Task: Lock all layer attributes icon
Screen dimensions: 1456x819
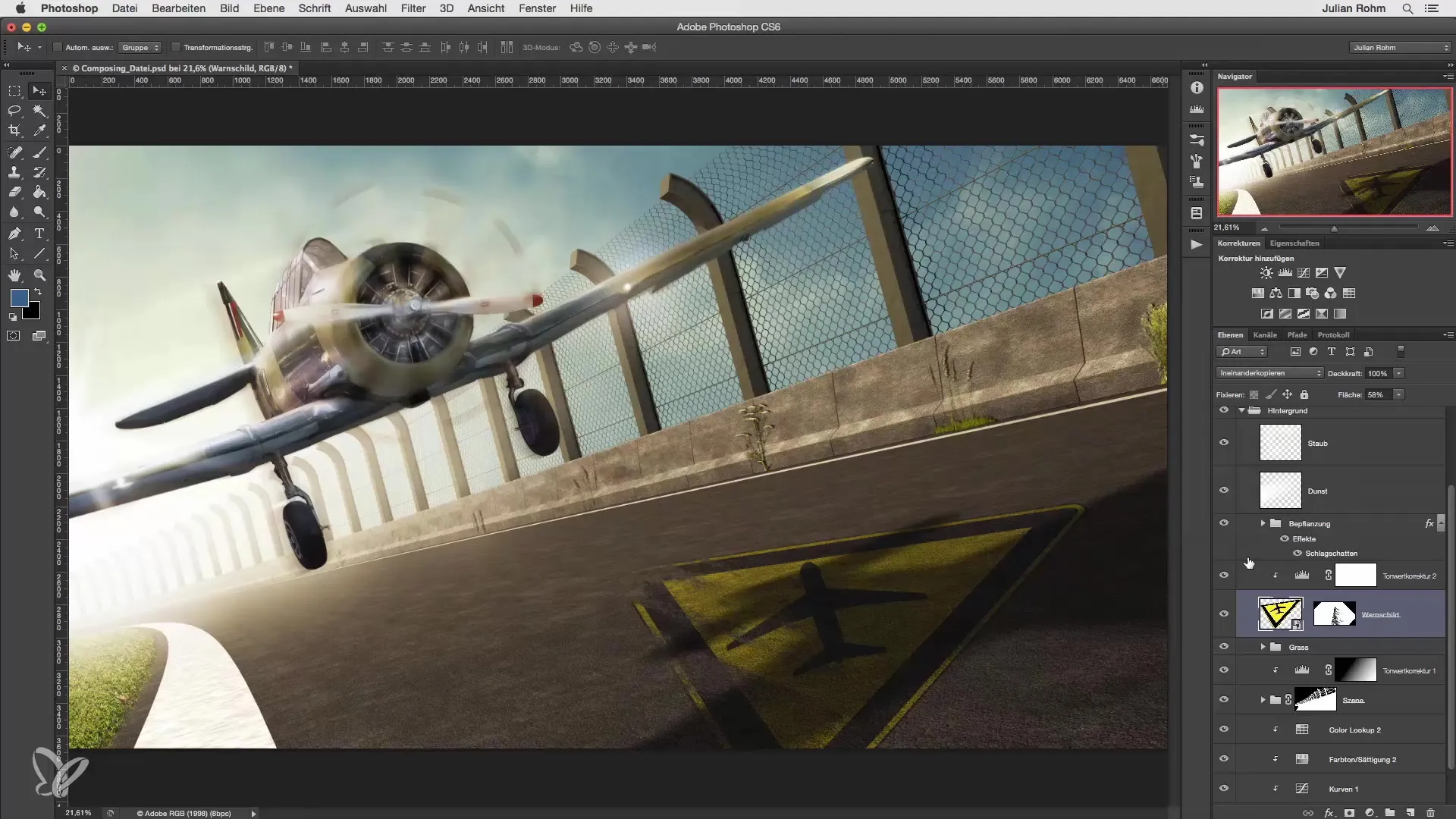Action: [1304, 394]
